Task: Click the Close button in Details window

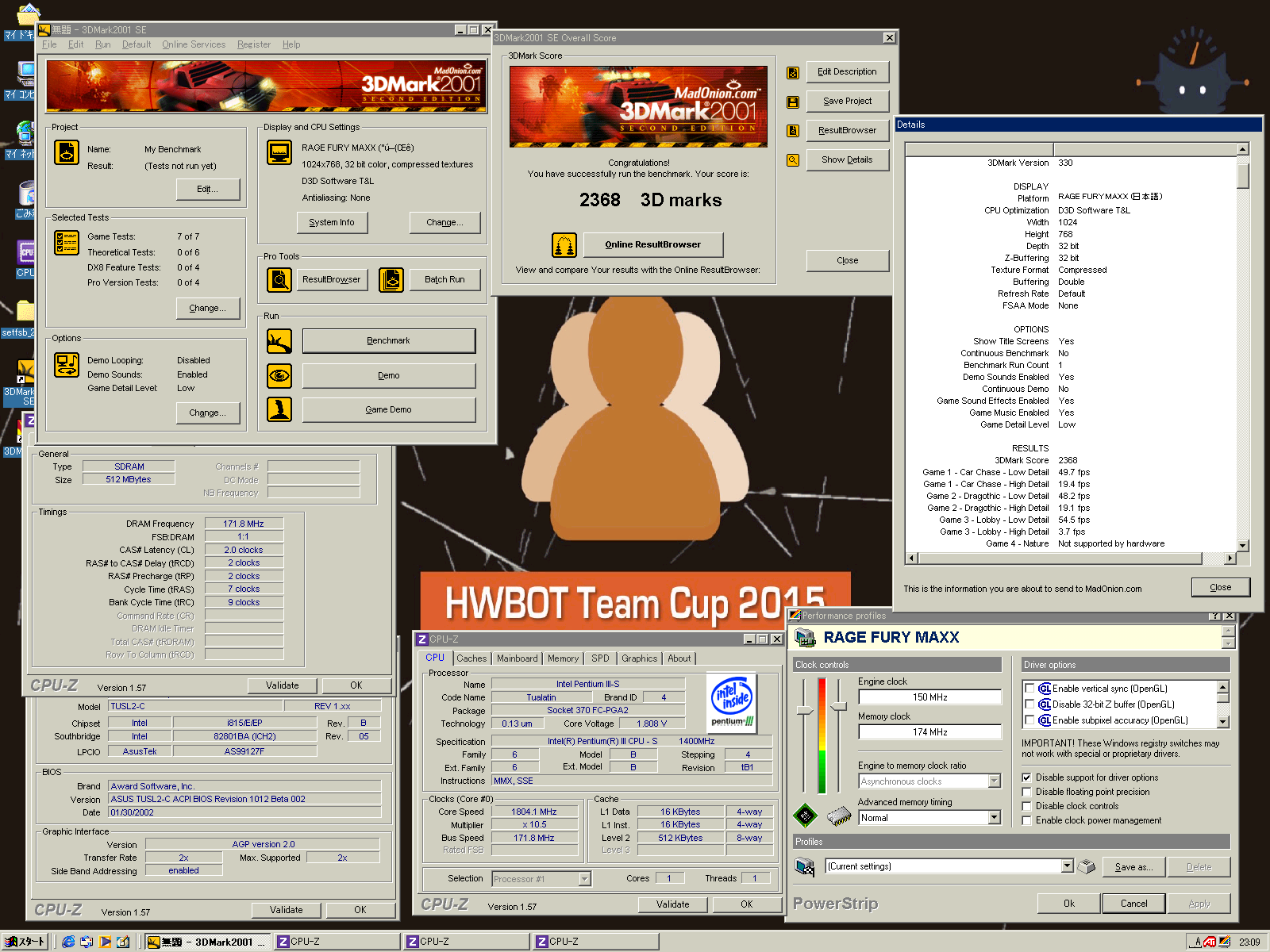Action: 1221,588
